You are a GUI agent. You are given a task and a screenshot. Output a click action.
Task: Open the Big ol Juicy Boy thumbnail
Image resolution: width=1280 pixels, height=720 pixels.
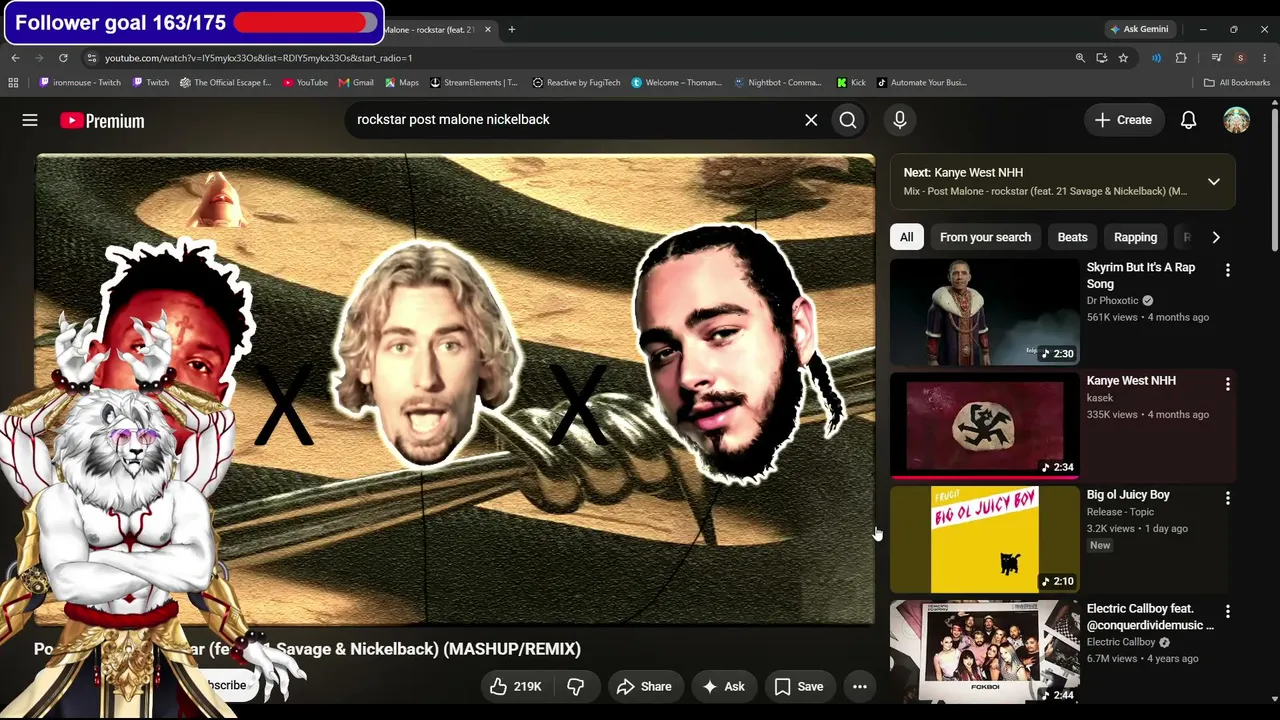[x=985, y=540]
